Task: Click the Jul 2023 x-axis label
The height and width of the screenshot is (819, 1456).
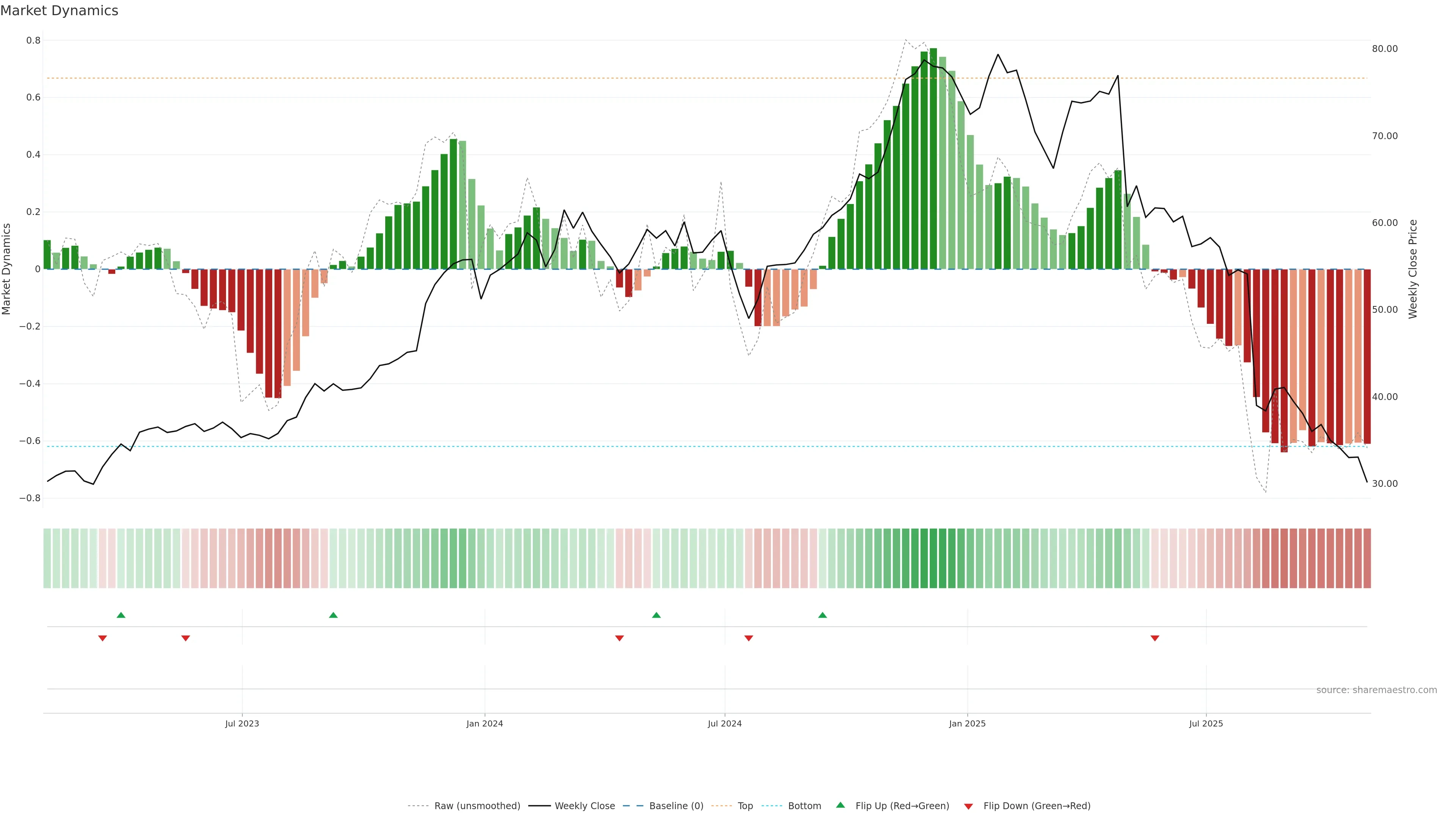Action: point(242,723)
